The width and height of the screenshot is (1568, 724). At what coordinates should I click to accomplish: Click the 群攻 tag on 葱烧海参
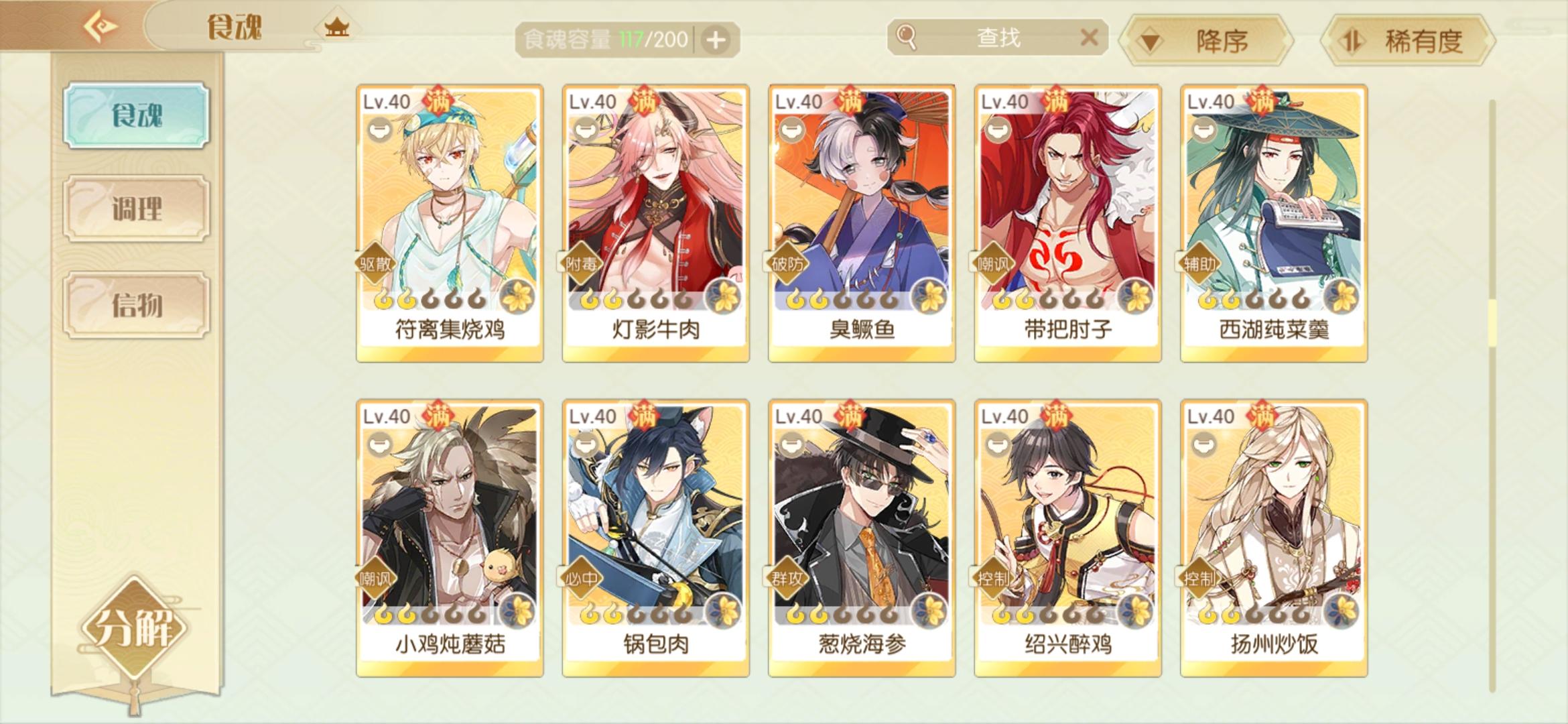pos(786,578)
